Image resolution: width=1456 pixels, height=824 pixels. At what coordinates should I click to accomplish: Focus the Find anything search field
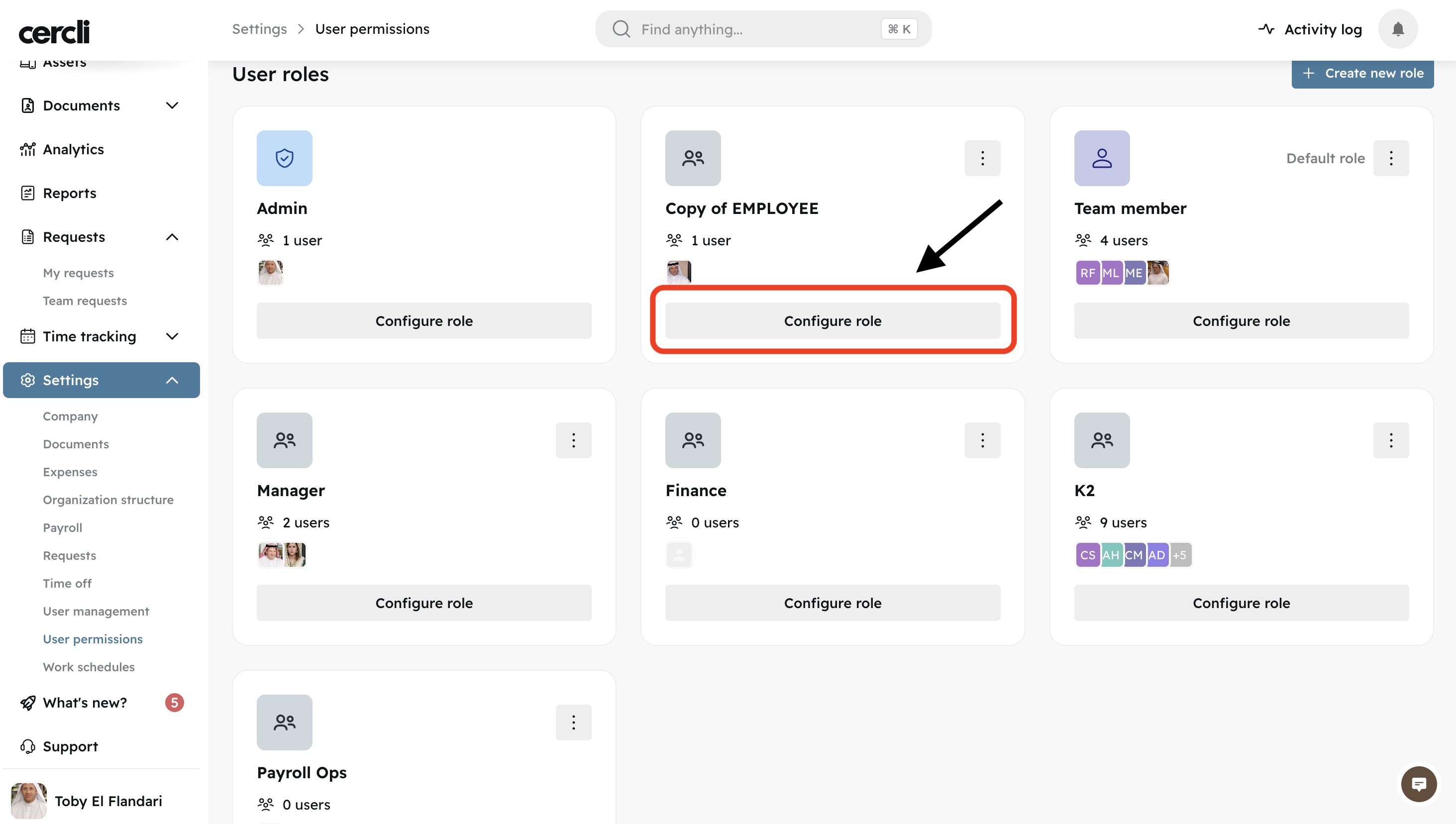[x=763, y=29]
